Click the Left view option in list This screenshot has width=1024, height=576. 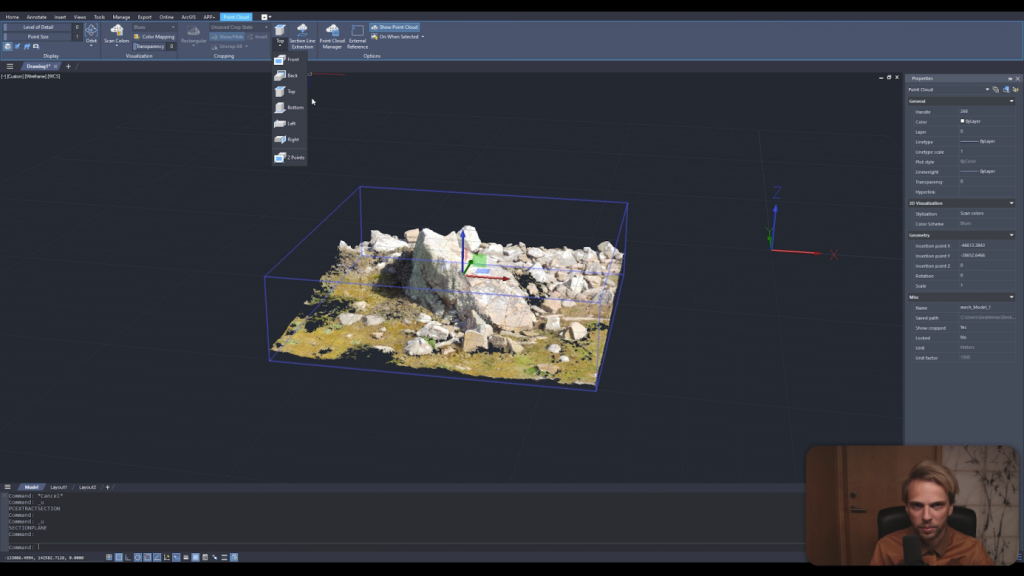pyautogui.click(x=288, y=123)
